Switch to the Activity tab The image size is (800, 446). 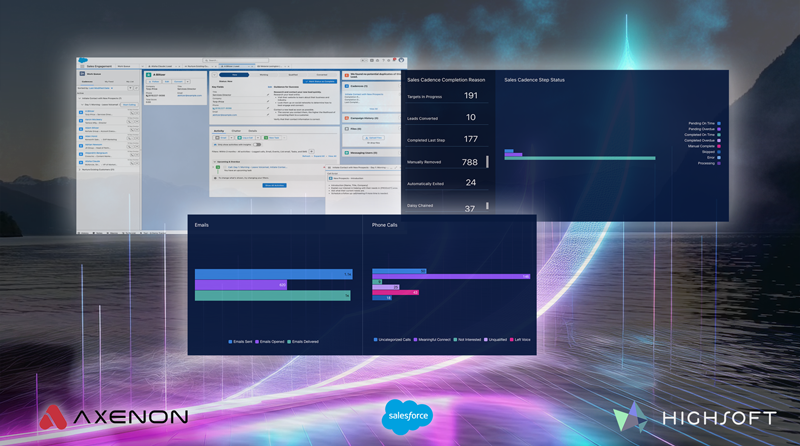tap(219, 131)
